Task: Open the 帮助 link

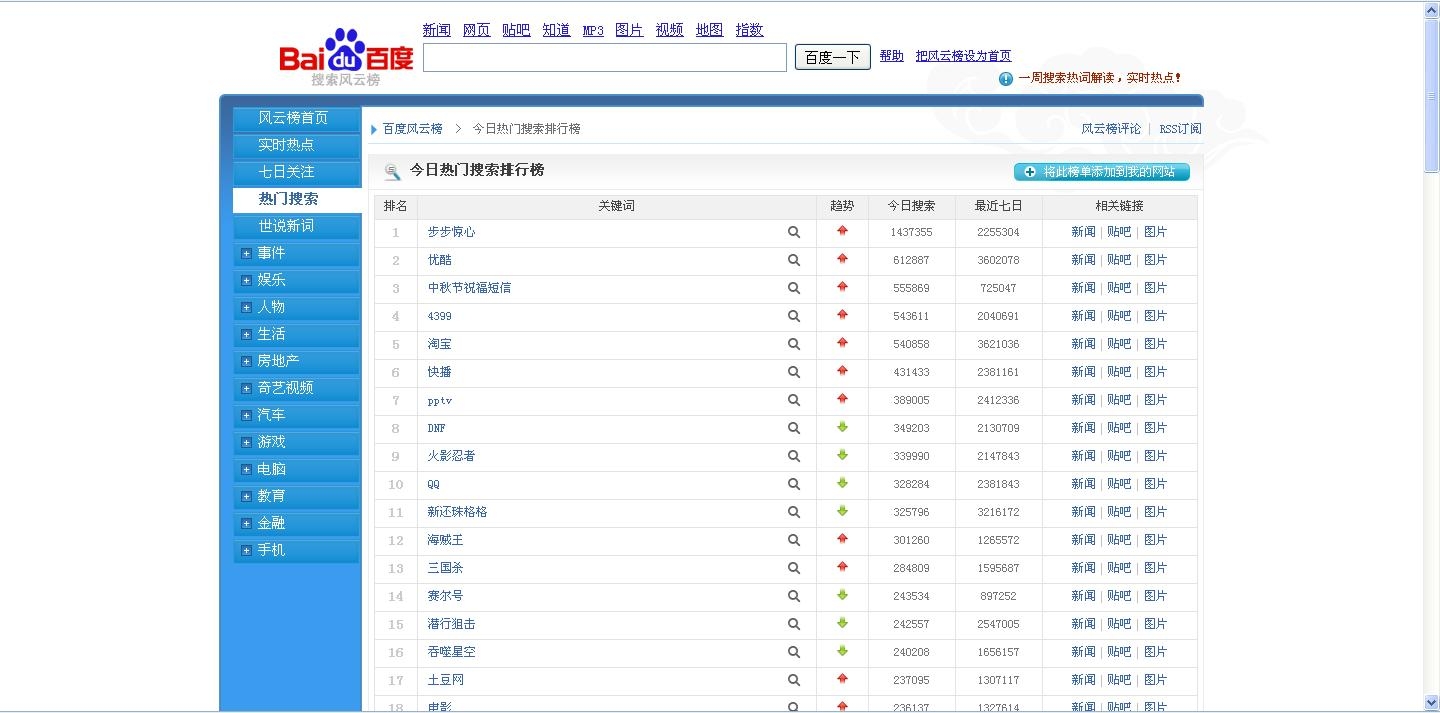Action: (892, 56)
